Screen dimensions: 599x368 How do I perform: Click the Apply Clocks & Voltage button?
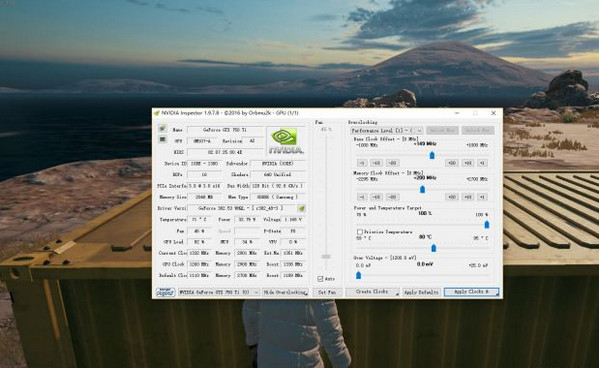pyautogui.click(x=471, y=292)
